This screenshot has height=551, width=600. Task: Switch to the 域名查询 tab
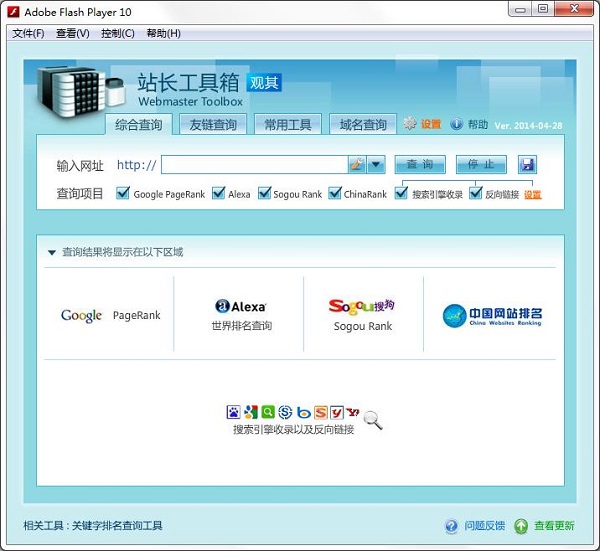363,124
